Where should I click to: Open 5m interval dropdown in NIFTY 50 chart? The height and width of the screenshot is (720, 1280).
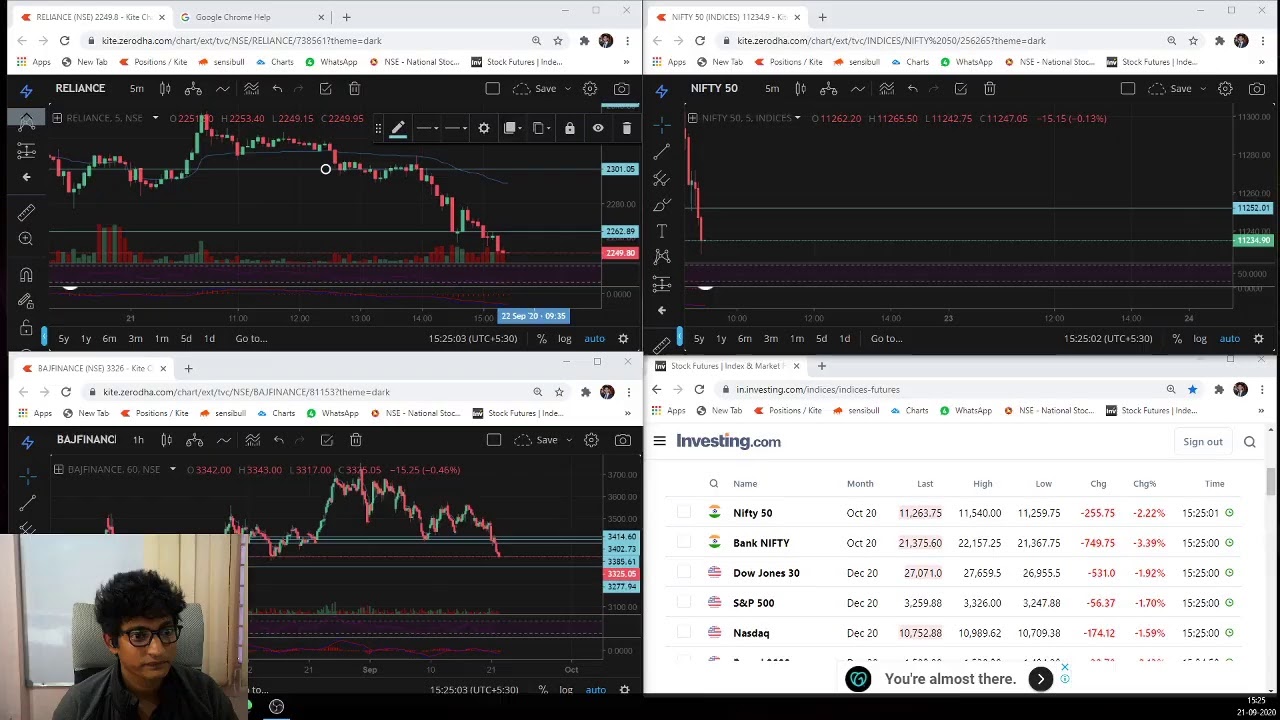click(772, 89)
